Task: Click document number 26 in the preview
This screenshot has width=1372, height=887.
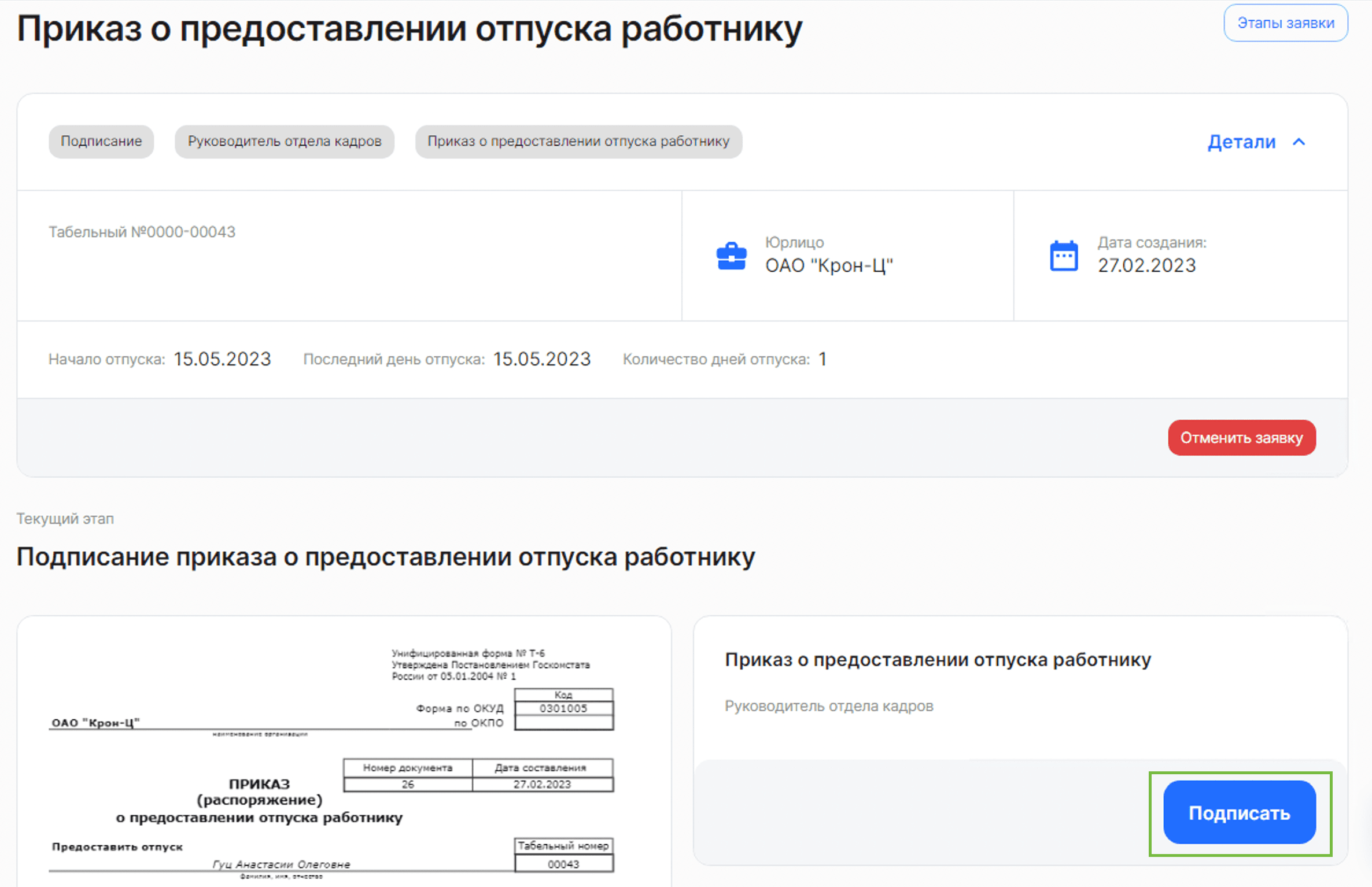Action: point(408,784)
